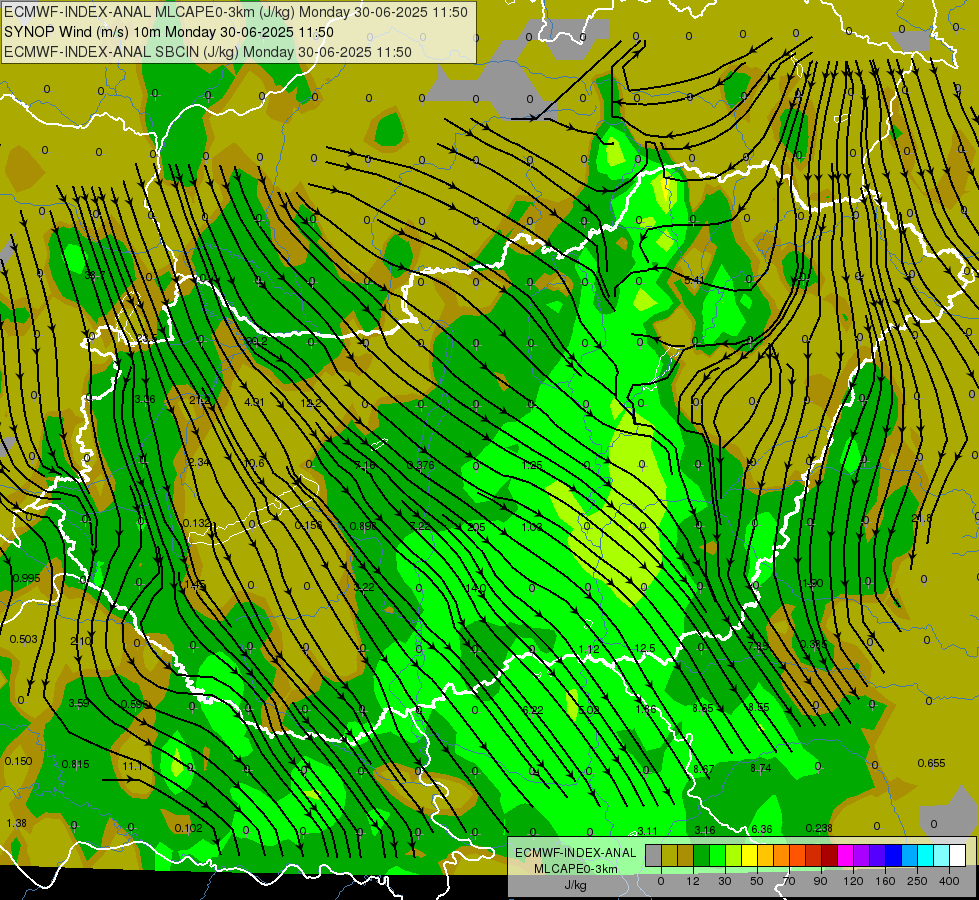Pick the cyan legend swatch
The width and height of the screenshot is (979, 900).
[x=926, y=855]
